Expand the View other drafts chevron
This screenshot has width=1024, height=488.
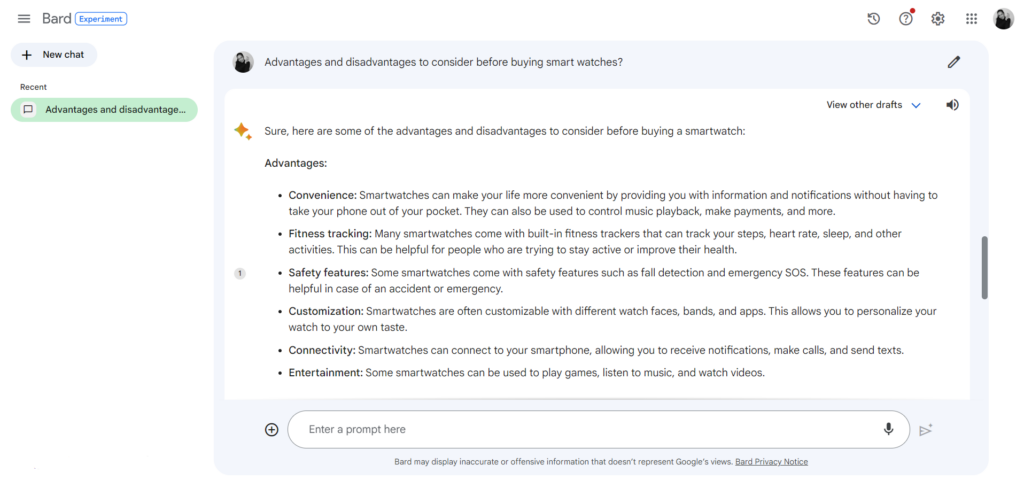click(x=916, y=105)
